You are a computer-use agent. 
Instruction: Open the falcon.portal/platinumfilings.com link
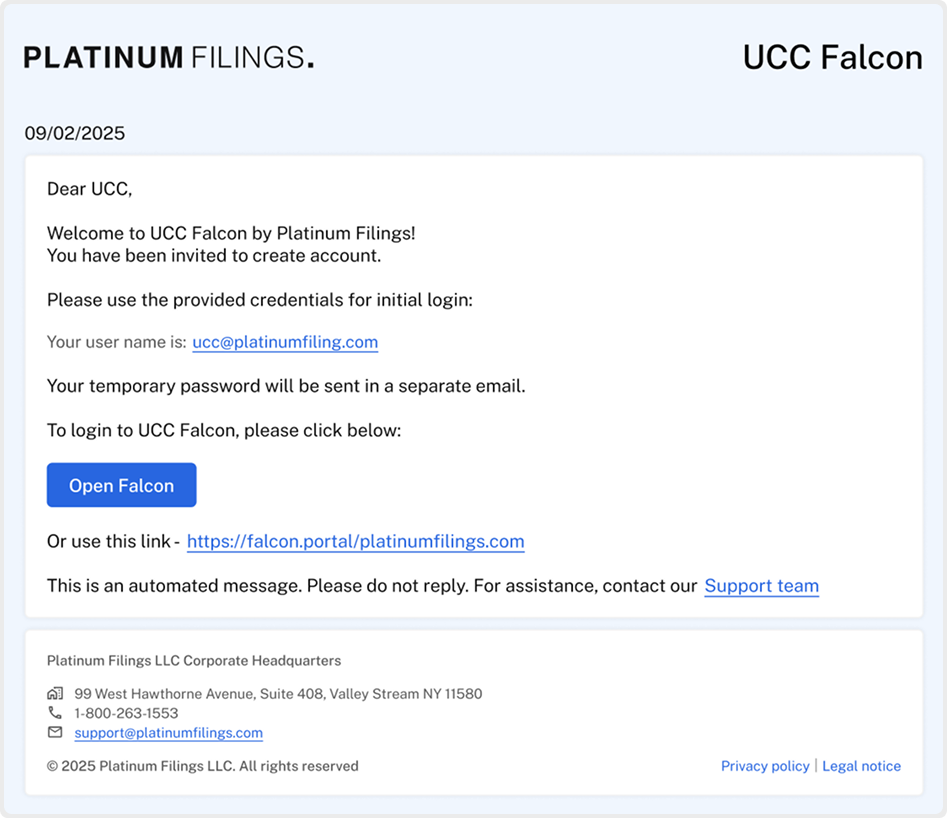tap(355, 541)
